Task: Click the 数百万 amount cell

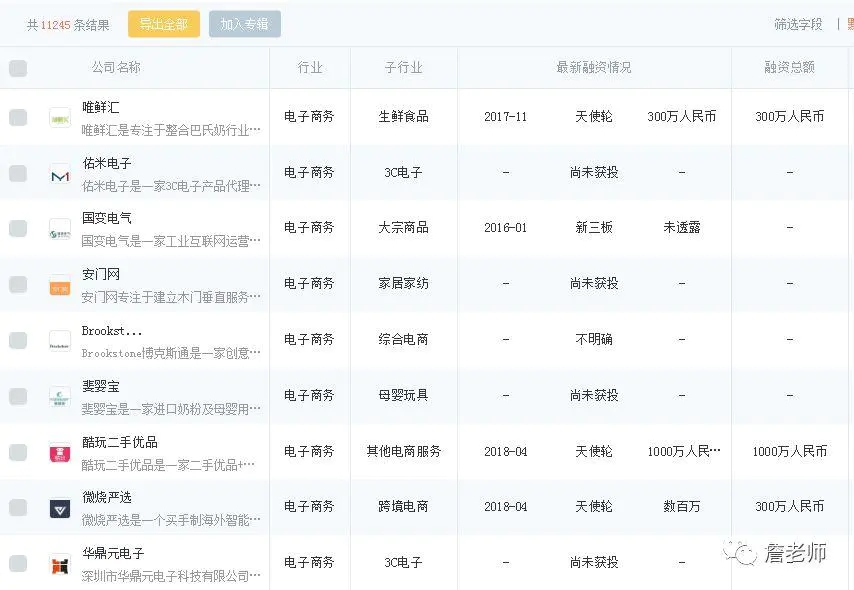Action: tap(682, 507)
